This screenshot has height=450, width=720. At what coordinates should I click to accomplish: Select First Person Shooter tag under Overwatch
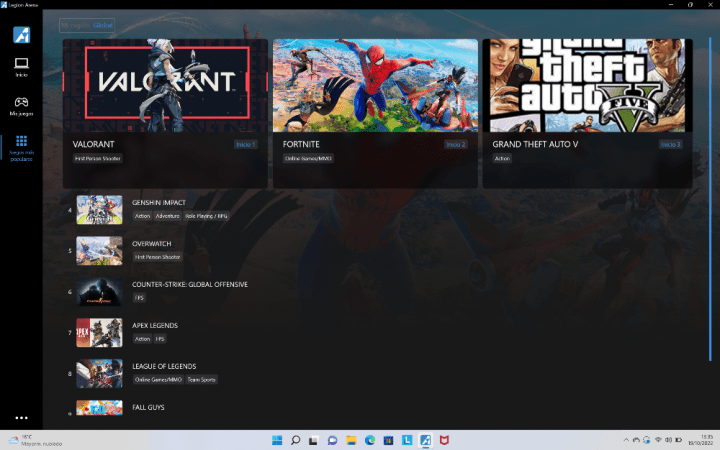pyautogui.click(x=158, y=257)
